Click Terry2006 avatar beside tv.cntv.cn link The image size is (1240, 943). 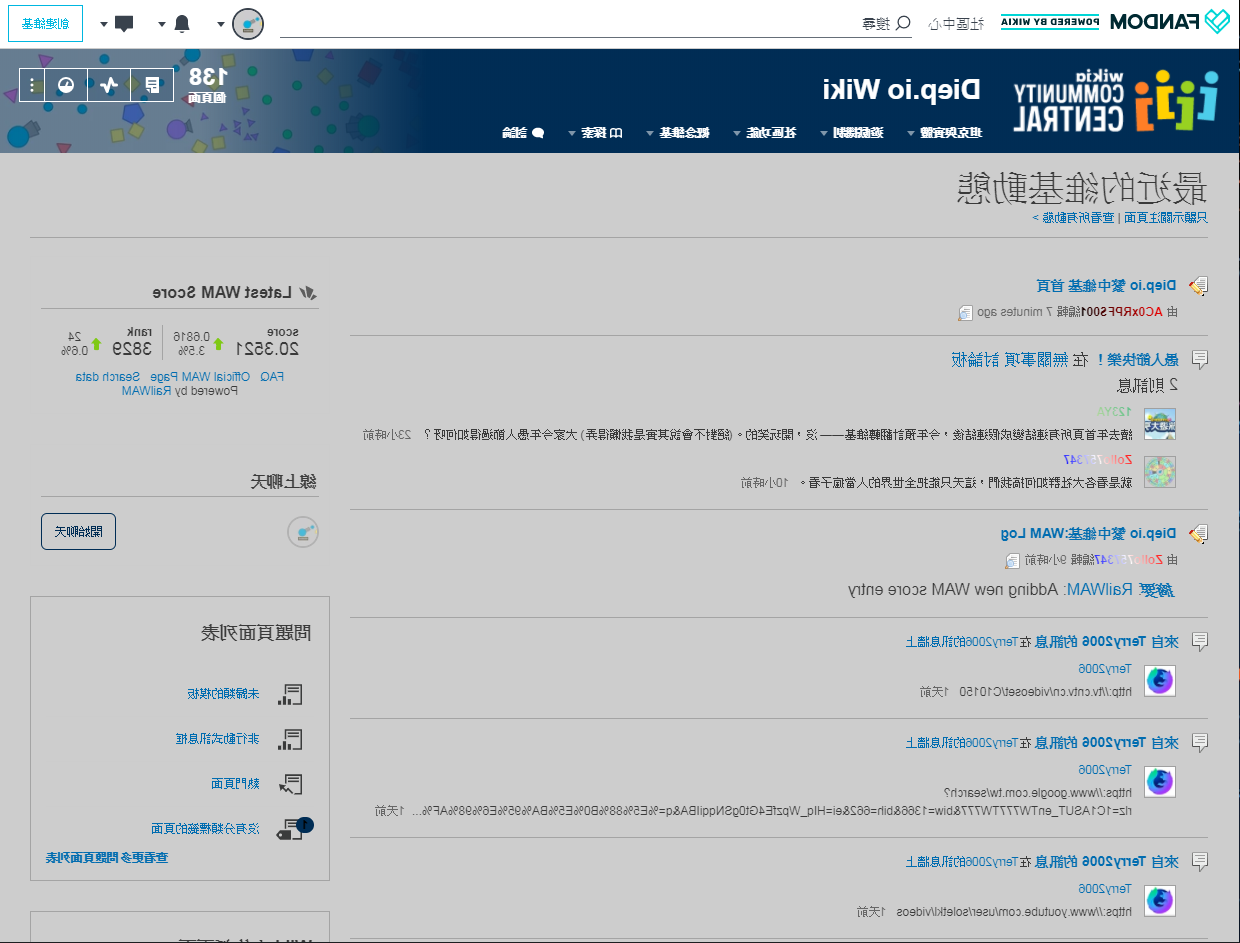pyautogui.click(x=1159, y=680)
